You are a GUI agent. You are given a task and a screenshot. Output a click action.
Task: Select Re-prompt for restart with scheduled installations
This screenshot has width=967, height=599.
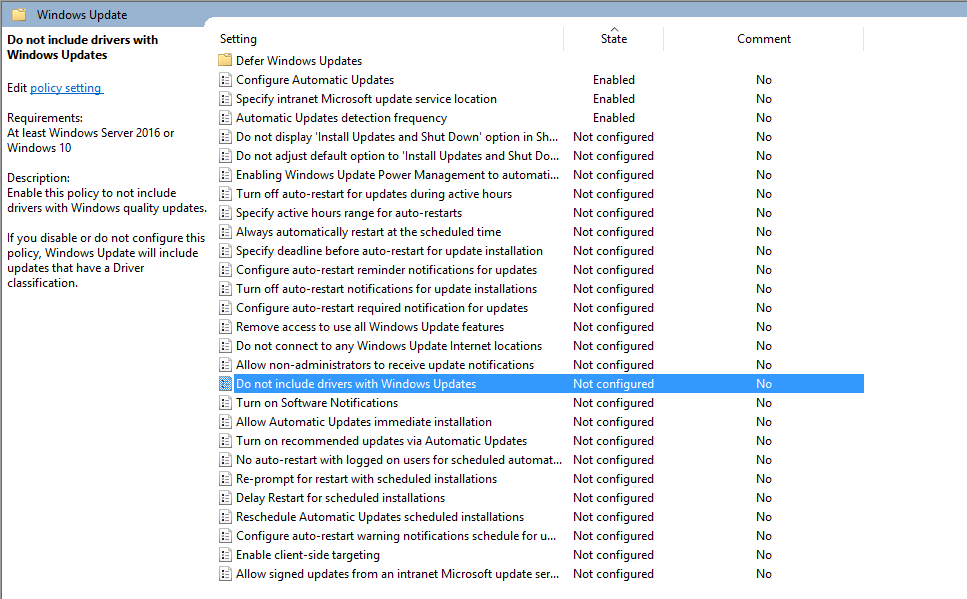point(366,479)
